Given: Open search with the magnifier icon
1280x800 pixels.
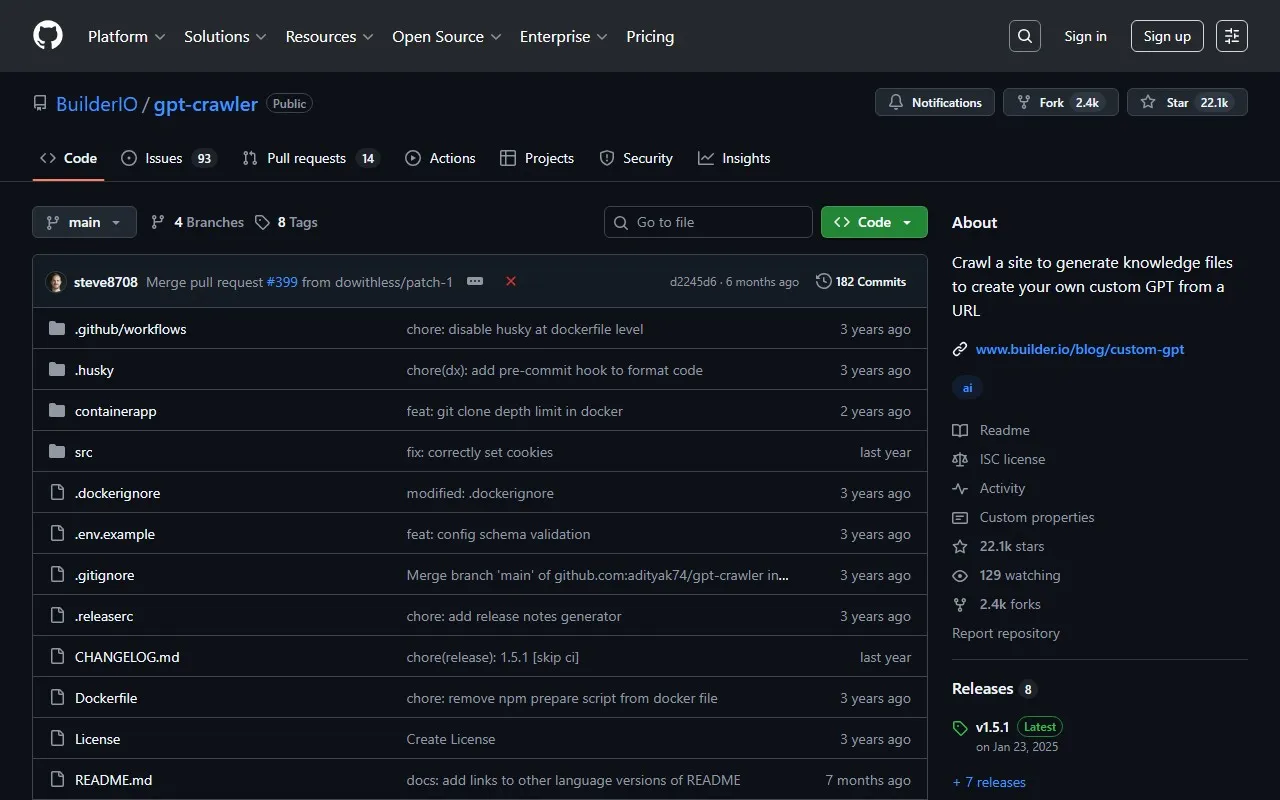Looking at the screenshot, I should 1025,36.
